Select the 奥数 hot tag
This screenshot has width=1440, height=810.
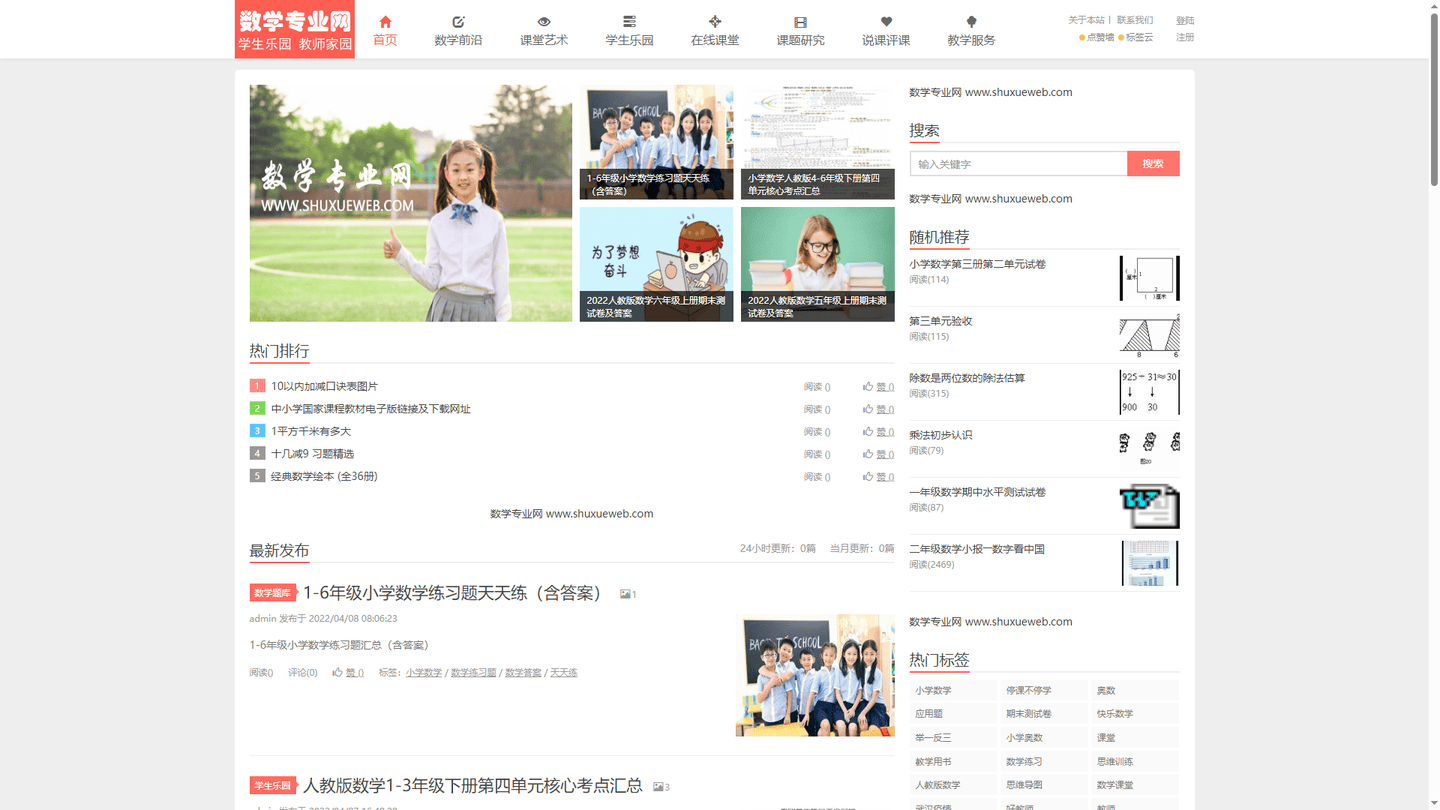coord(1135,691)
